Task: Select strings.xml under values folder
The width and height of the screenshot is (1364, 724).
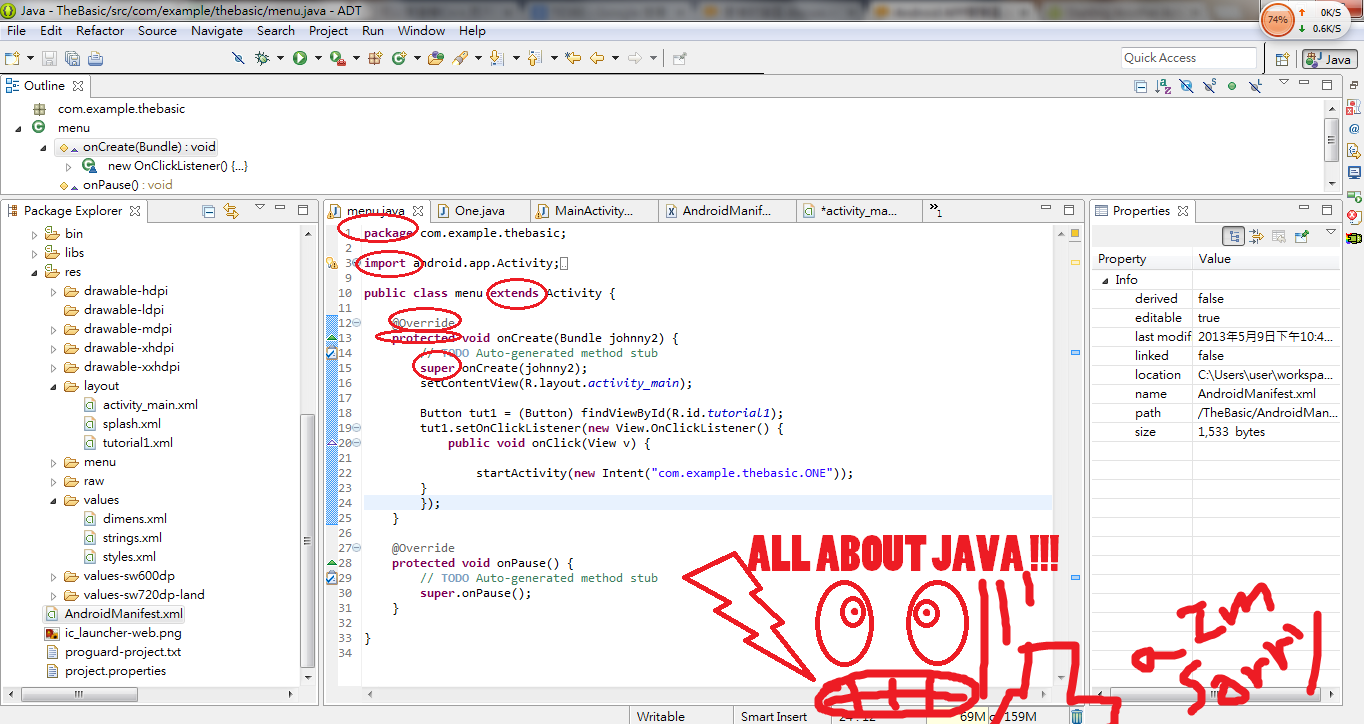Action: click(132, 538)
